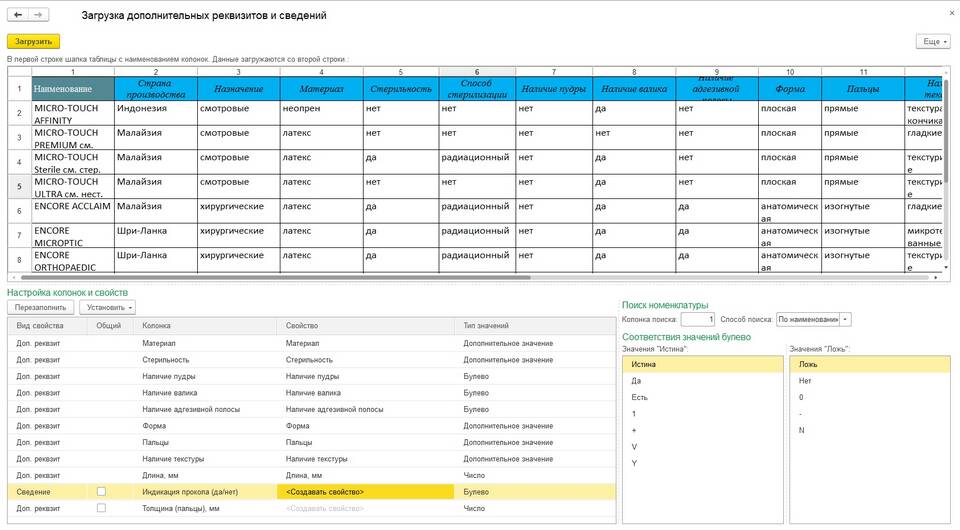Click the yellow Загрузить button
The image size is (960, 530).
(x=34, y=42)
